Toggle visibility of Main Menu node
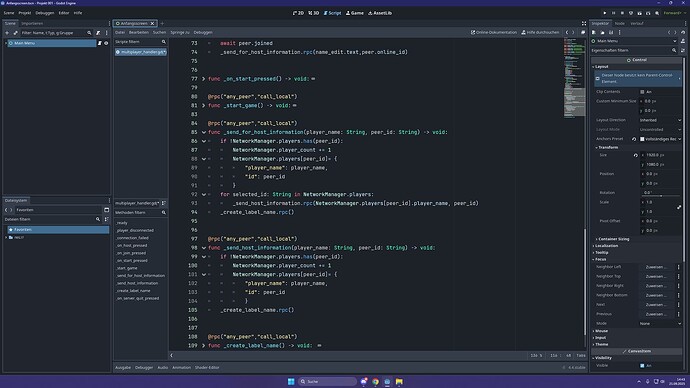690x388 pixels. [x=106, y=43]
